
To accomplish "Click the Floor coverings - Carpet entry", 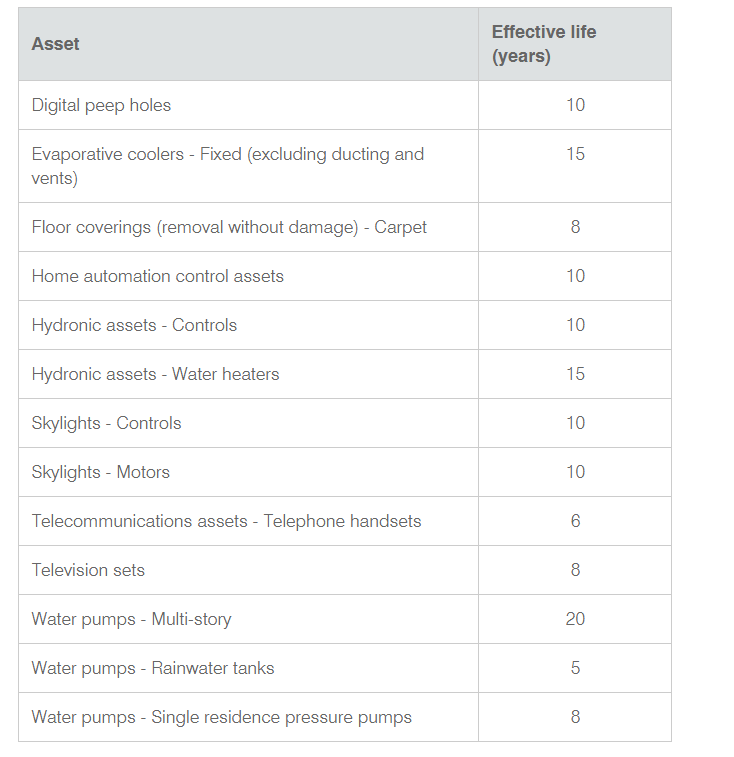I will point(229,227).
